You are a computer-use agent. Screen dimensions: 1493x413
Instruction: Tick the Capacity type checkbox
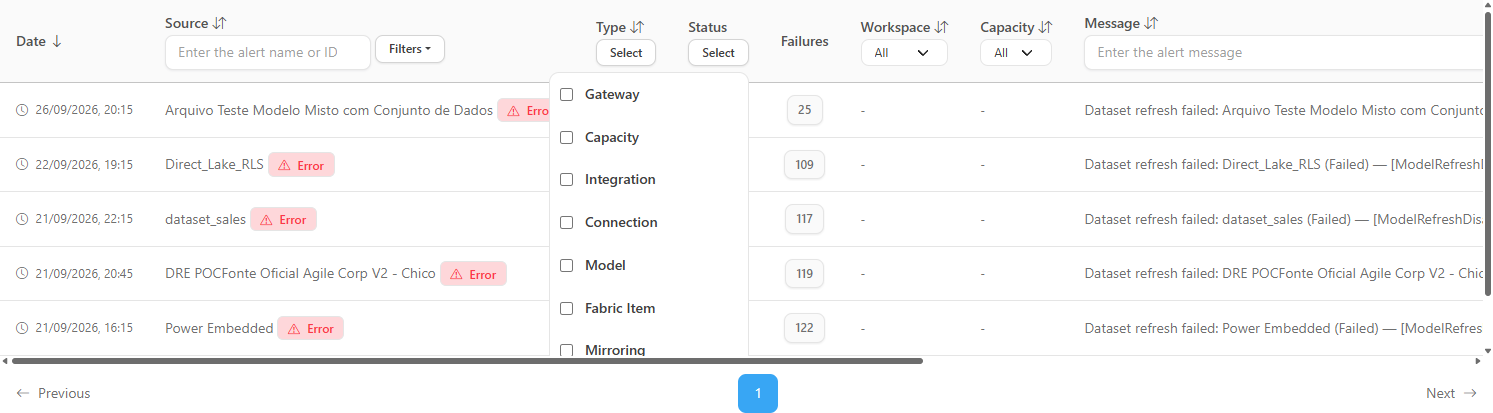tap(566, 137)
